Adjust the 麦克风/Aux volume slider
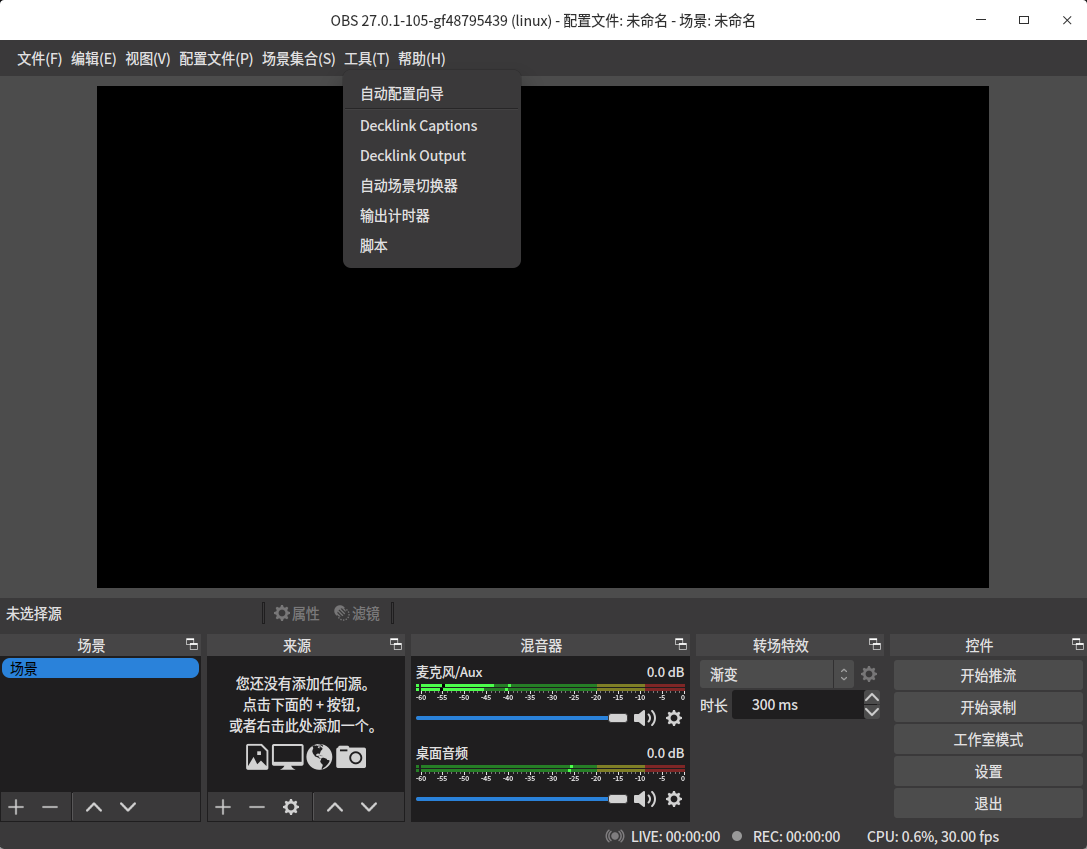Viewport: 1087px width, 849px height. coord(521,718)
